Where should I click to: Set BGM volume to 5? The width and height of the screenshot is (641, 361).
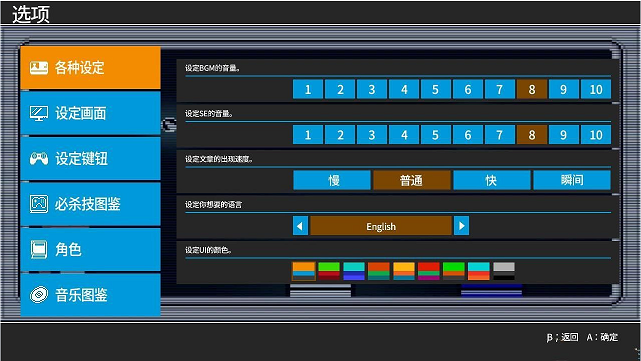(436, 89)
